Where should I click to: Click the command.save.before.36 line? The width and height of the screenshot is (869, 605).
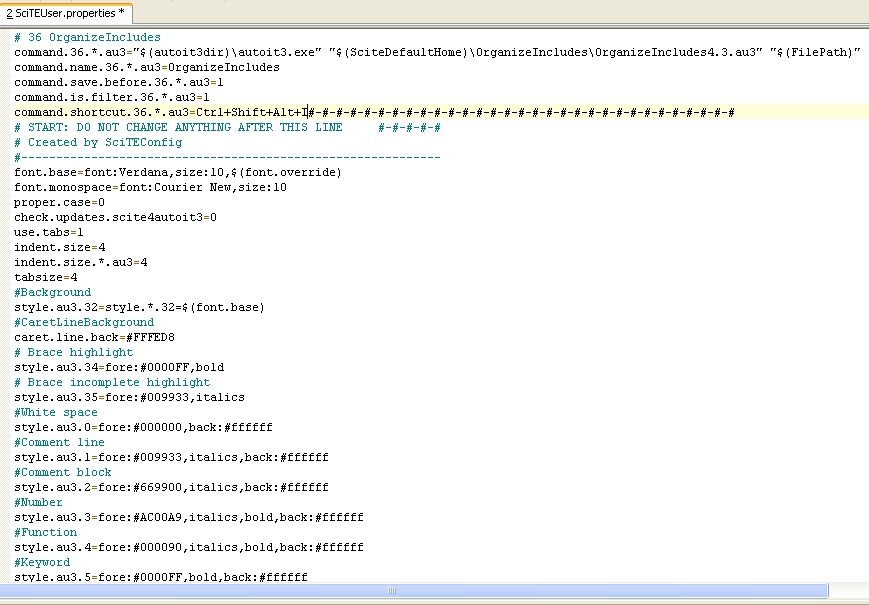(x=118, y=82)
